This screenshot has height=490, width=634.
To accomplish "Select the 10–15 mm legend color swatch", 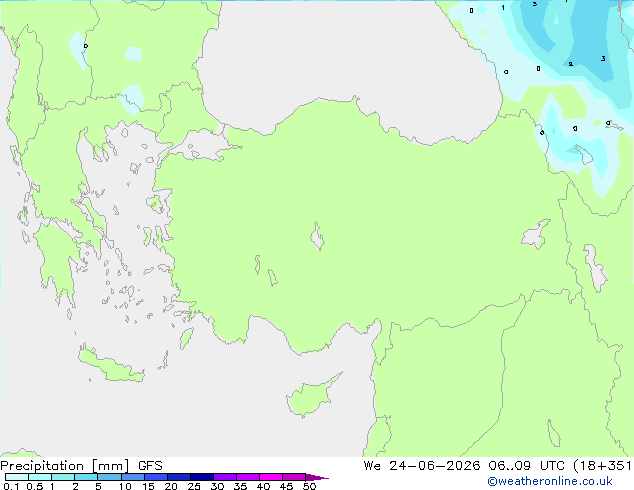I will click(132, 477).
